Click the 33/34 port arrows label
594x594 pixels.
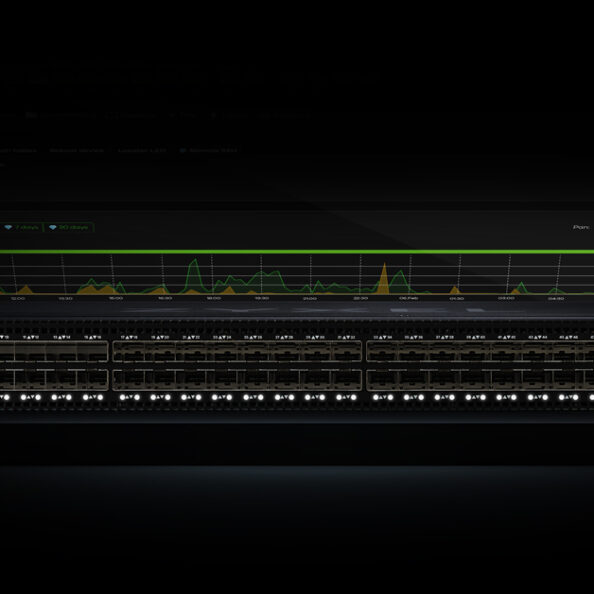pyautogui.click(x=382, y=337)
